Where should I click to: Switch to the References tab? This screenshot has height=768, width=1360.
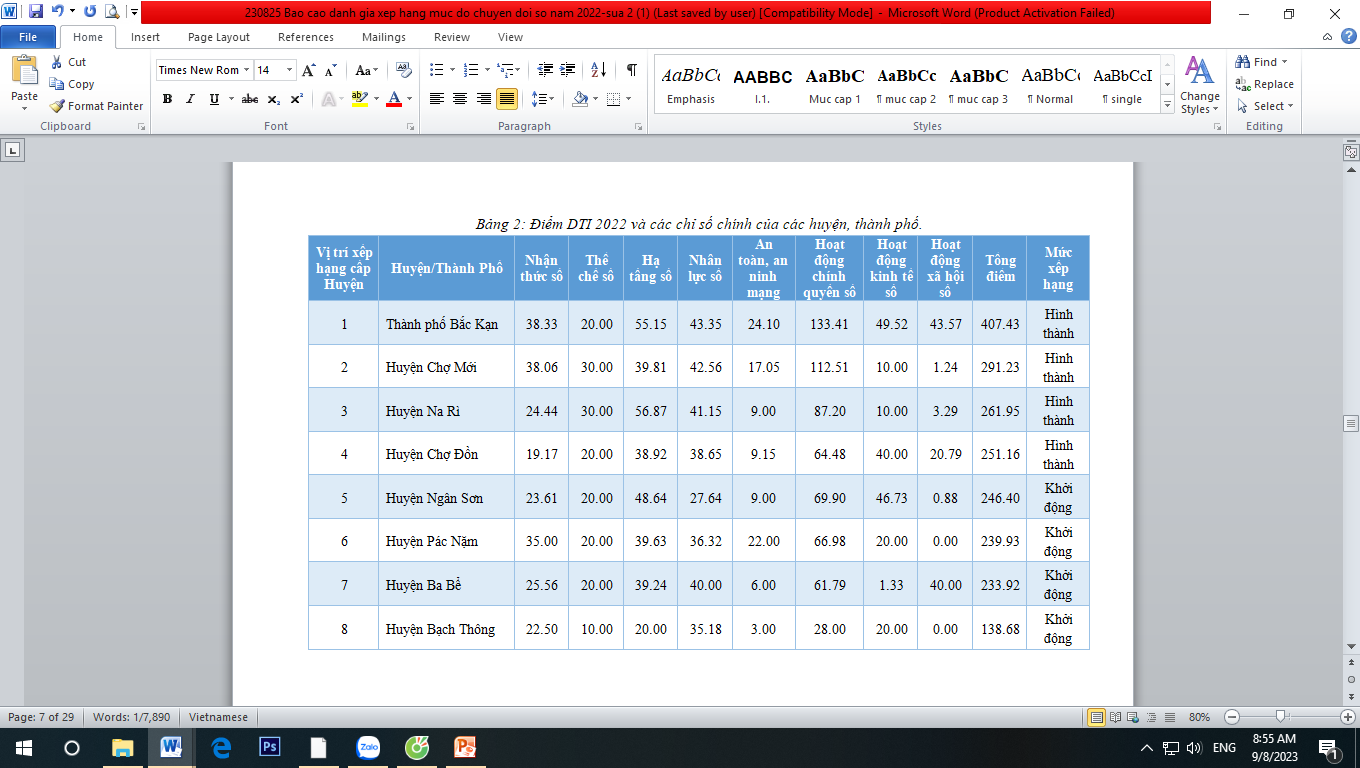306,37
